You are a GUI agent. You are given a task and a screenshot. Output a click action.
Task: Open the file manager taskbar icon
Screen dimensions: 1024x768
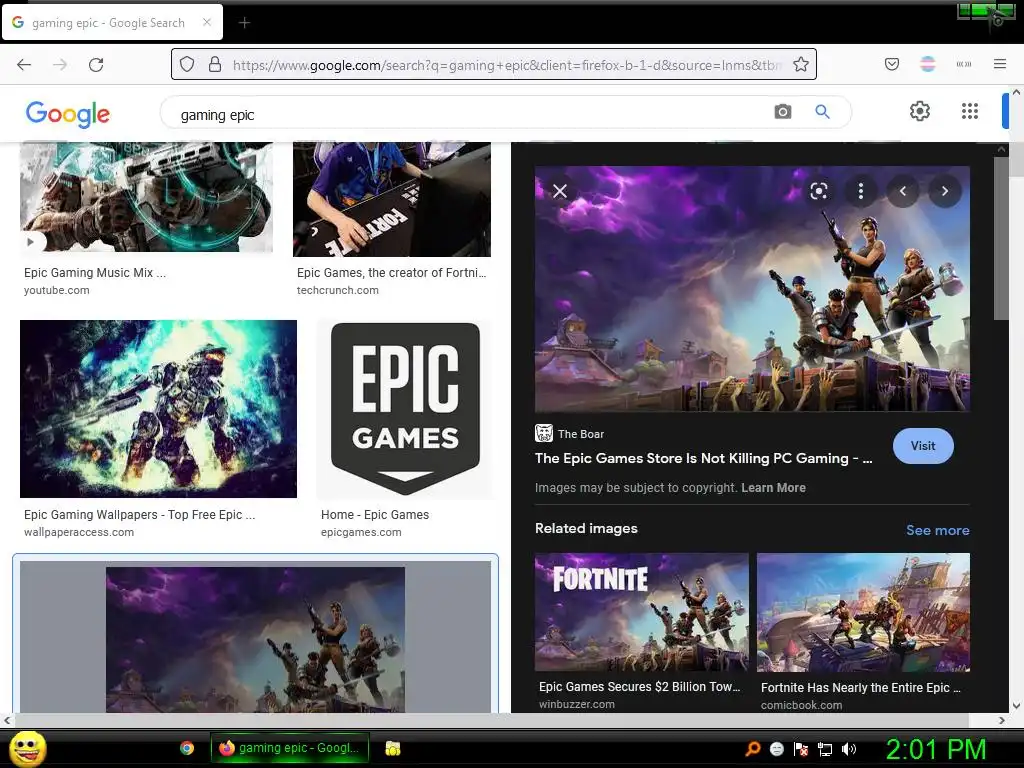392,748
